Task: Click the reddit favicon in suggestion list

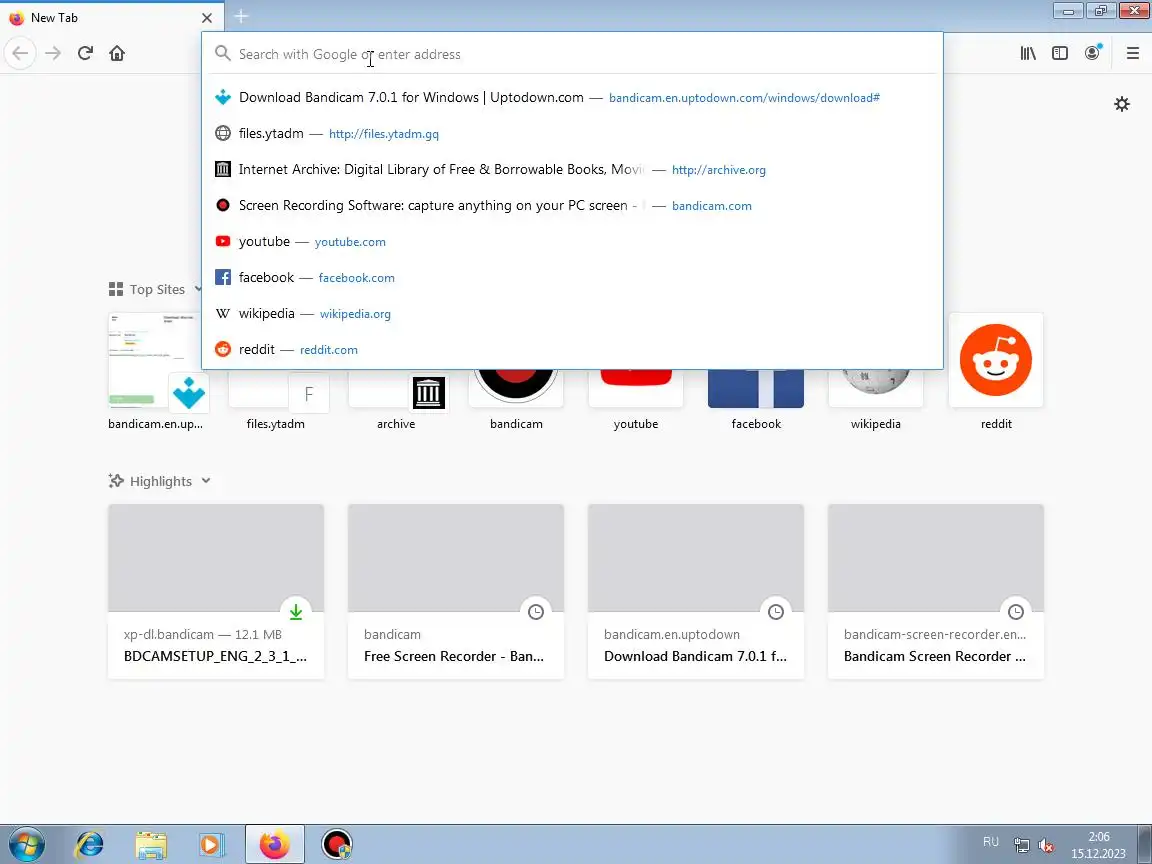Action: pyautogui.click(x=223, y=349)
